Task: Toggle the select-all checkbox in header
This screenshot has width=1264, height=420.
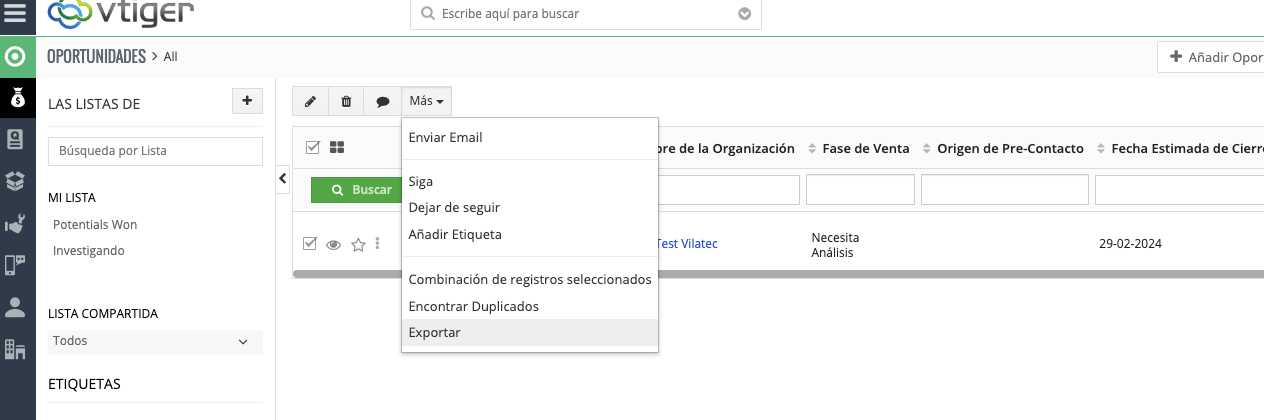Action: pos(312,148)
